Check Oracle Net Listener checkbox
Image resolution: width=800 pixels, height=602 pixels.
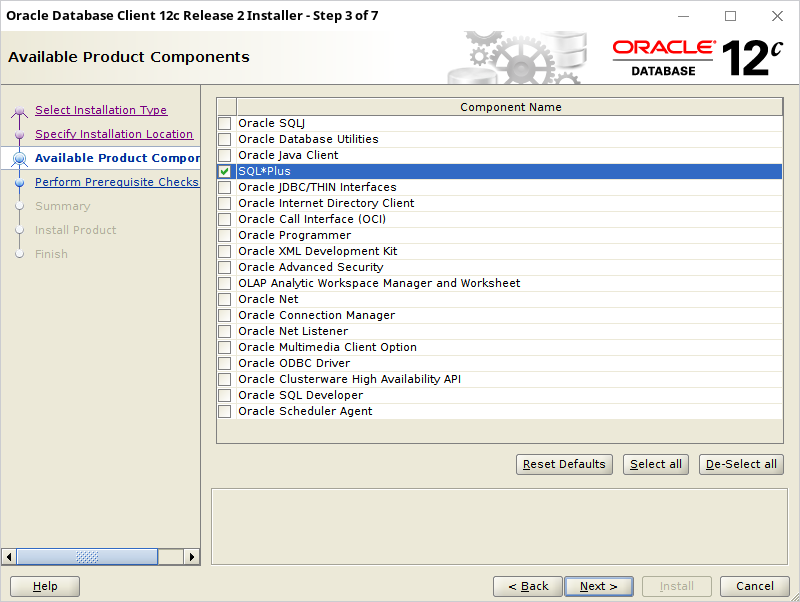(x=224, y=331)
